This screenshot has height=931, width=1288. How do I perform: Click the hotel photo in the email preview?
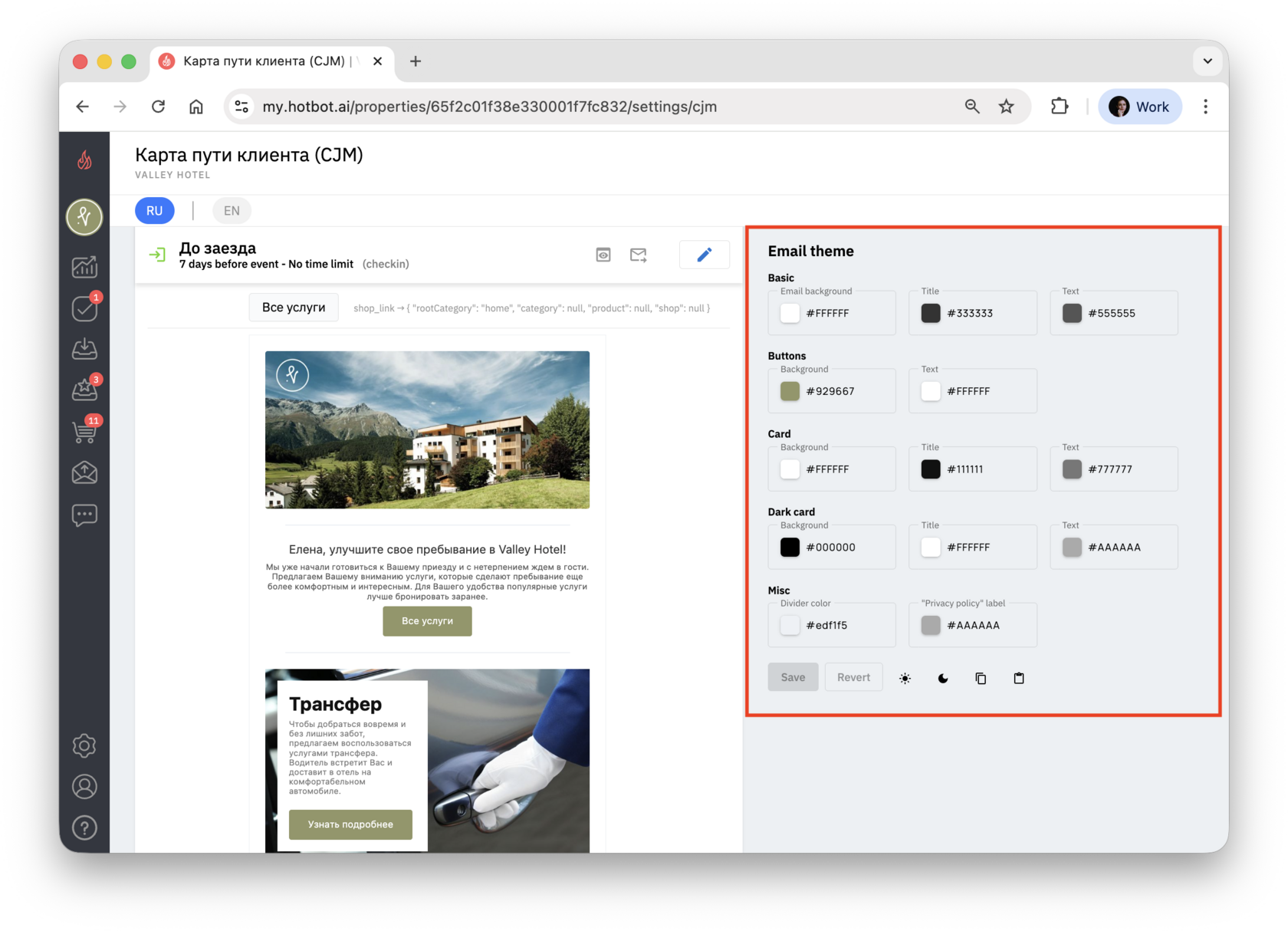coord(427,429)
